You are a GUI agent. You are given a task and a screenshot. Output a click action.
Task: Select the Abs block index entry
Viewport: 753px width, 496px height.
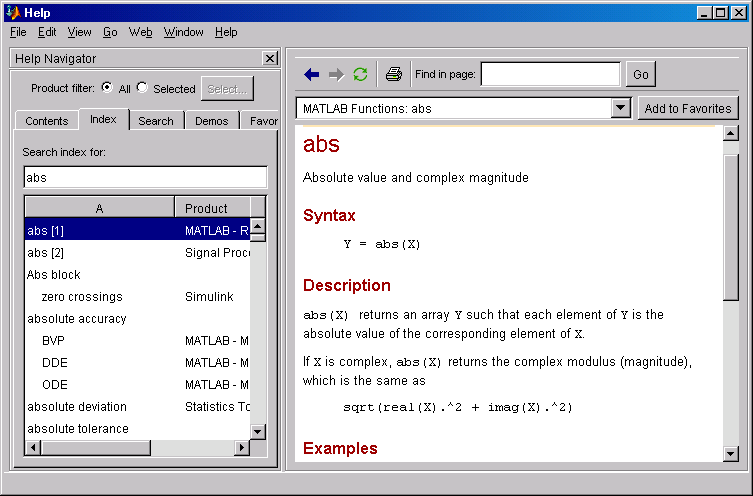pos(137,275)
